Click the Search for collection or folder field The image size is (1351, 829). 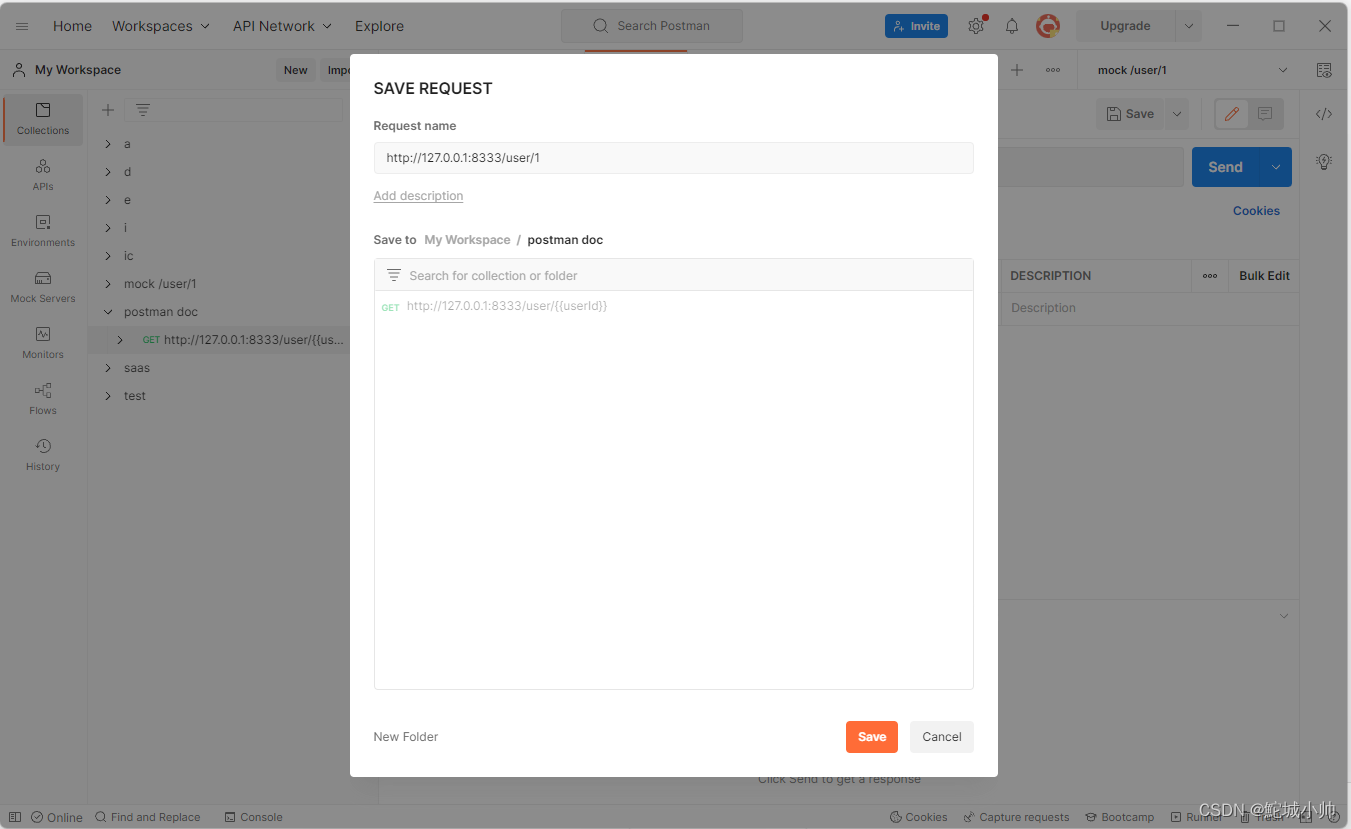click(x=673, y=275)
